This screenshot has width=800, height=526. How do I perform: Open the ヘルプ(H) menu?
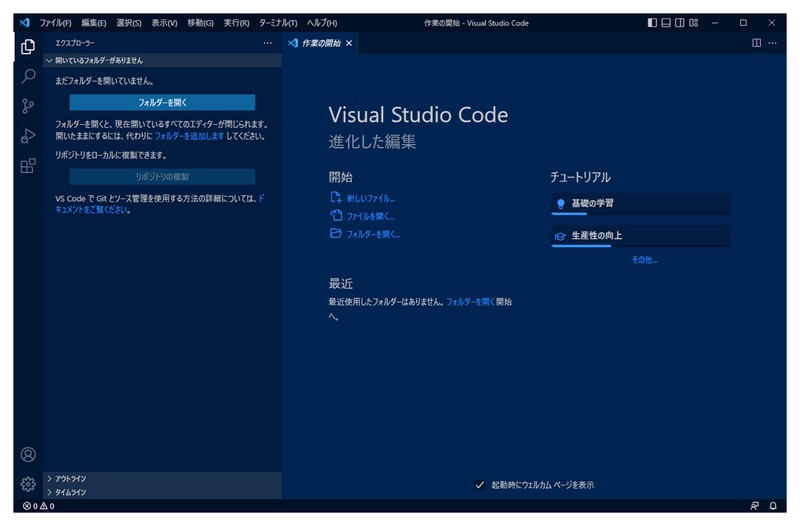tap(322, 23)
